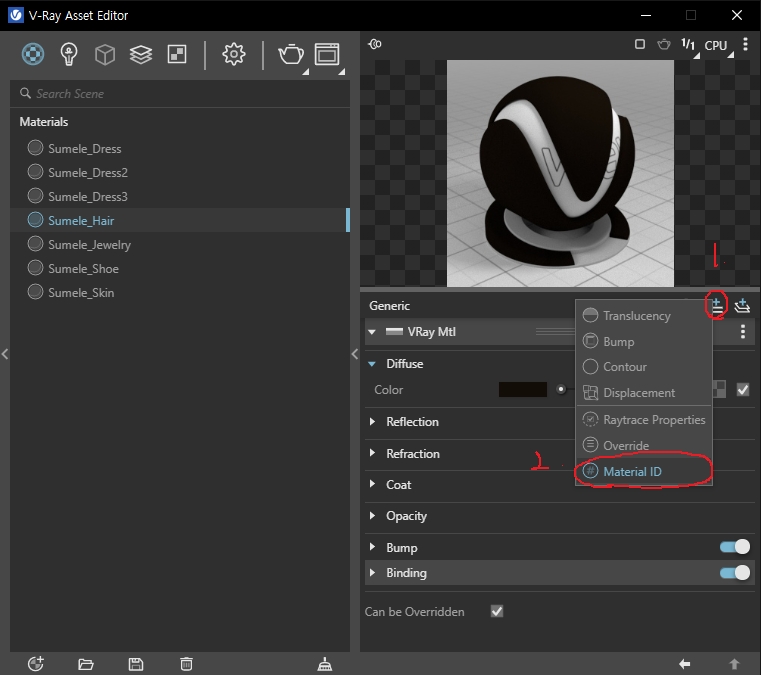Expand the Reflection section
Image resolution: width=761 pixels, height=675 pixels.
click(412, 422)
